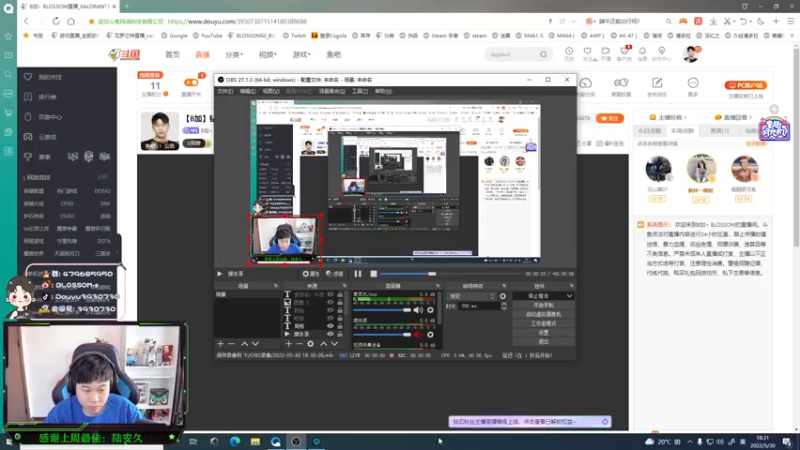Screen dimensions: 800x450
Task: Toggle visibility of image source row
Action: [330, 303]
